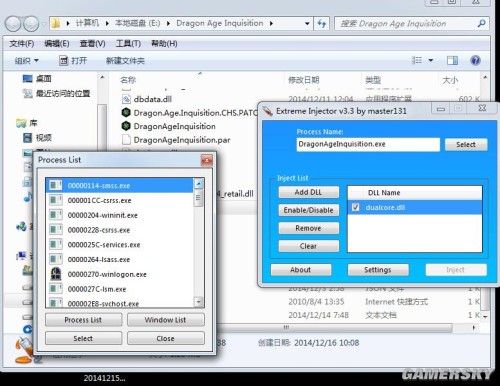
Task: Toggle the preview pane icon in Explorer toolbar
Action: tap(452, 60)
